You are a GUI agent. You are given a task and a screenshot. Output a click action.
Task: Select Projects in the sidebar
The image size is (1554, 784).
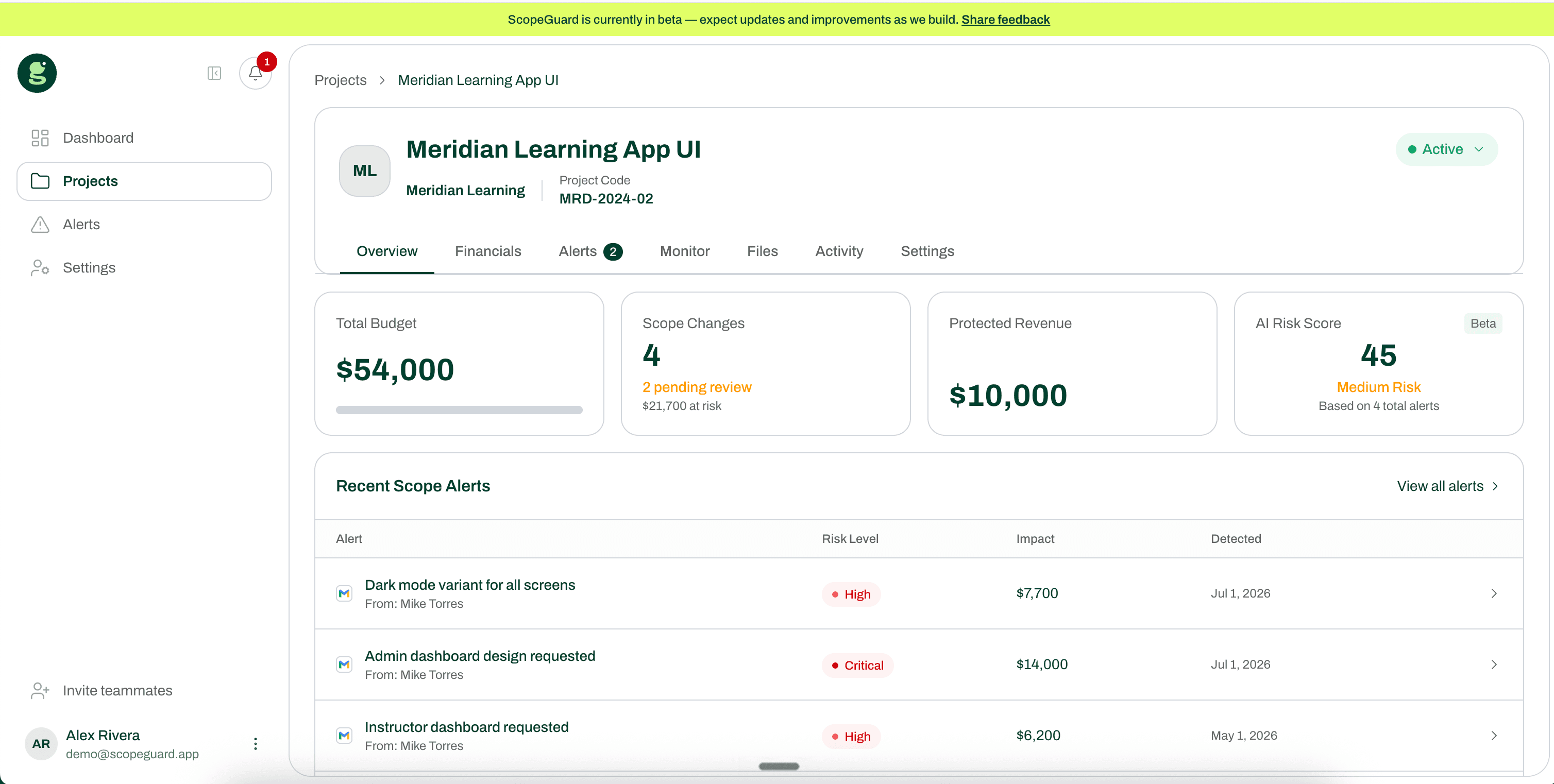tap(144, 181)
